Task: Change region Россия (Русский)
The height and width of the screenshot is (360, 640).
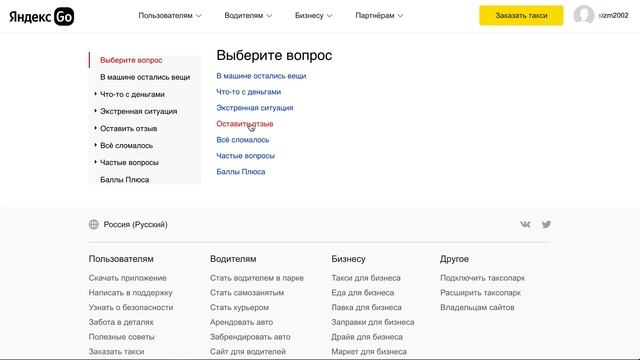Action: coord(135,224)
